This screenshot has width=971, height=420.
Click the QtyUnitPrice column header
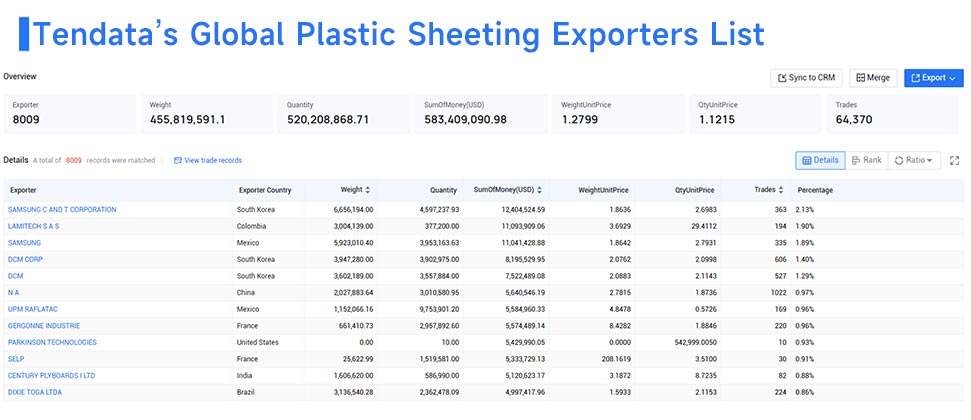tap(694, 191)
